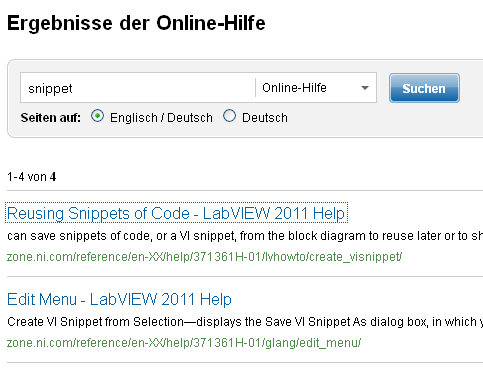Click the 'can save snippets of code' description
Image resolution: width=483 pixels, height=369 pixels.
click(x=245, y=236)
